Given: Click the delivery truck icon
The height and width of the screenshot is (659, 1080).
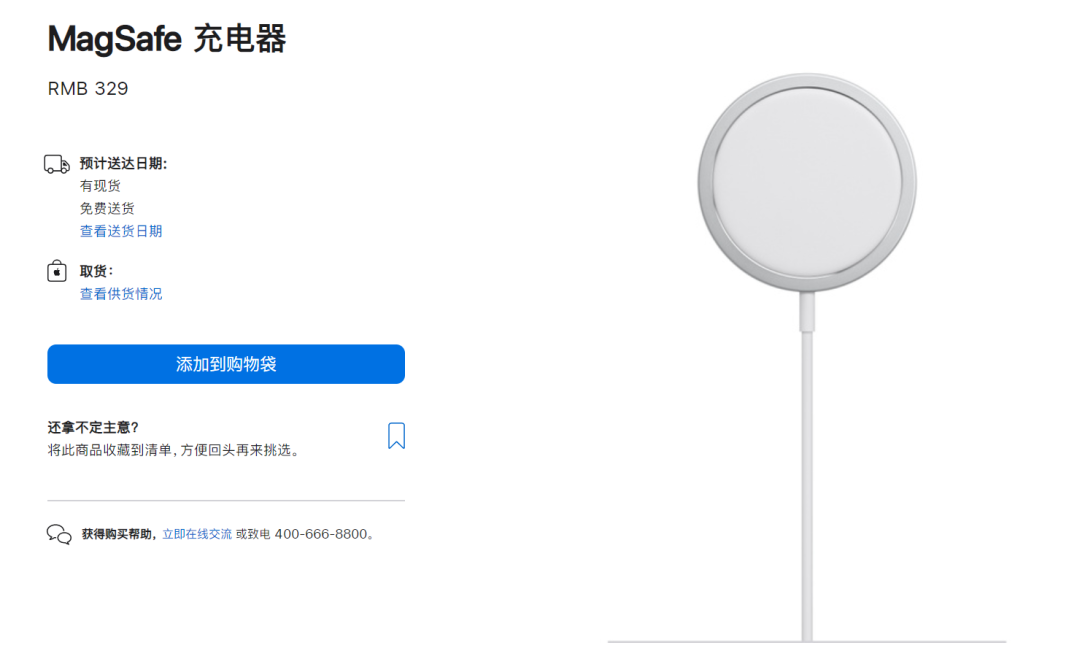Looking at the screenshot, I should click(x=57, y=165).
